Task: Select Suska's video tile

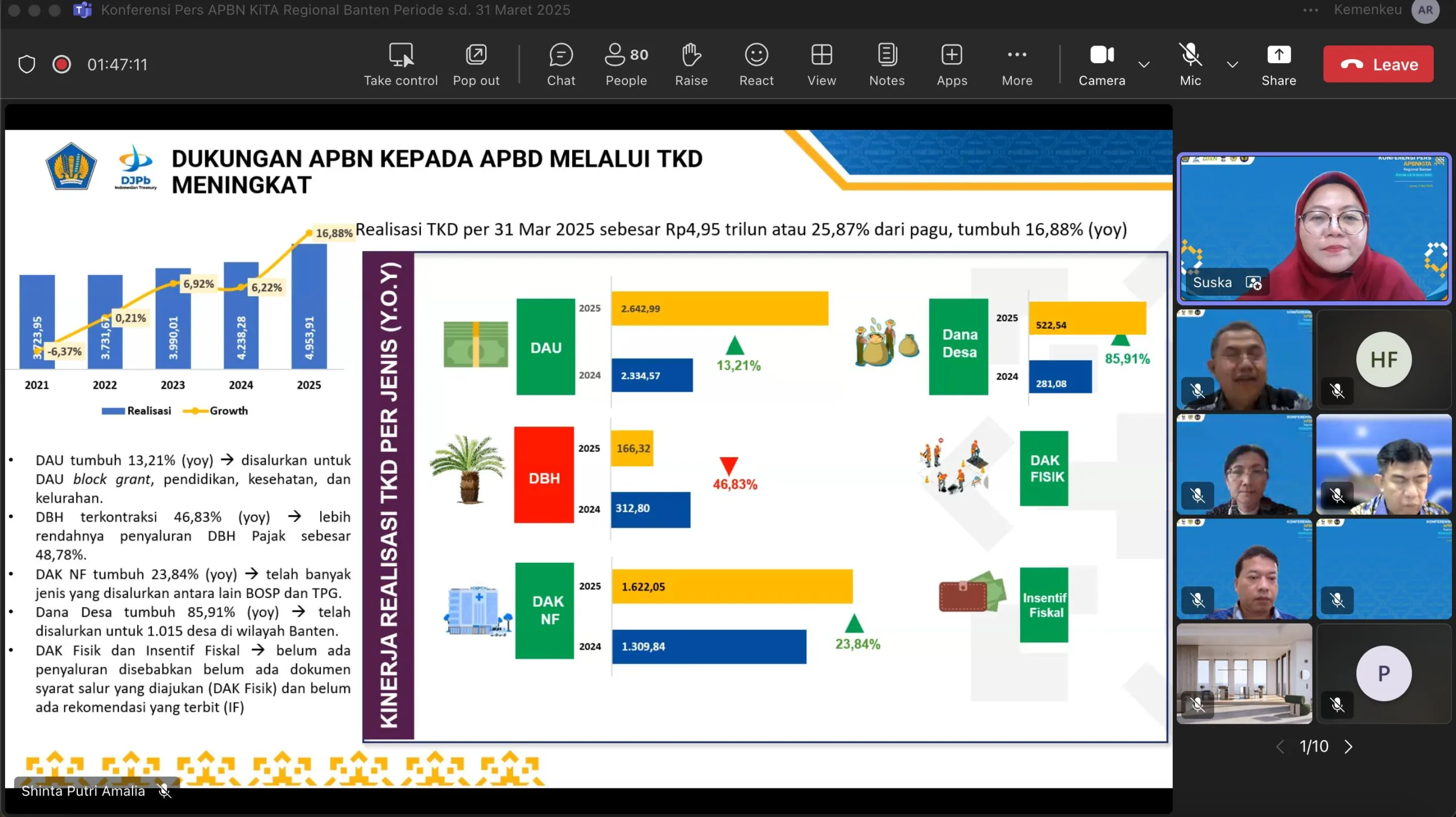Action: pos(1313,229)
